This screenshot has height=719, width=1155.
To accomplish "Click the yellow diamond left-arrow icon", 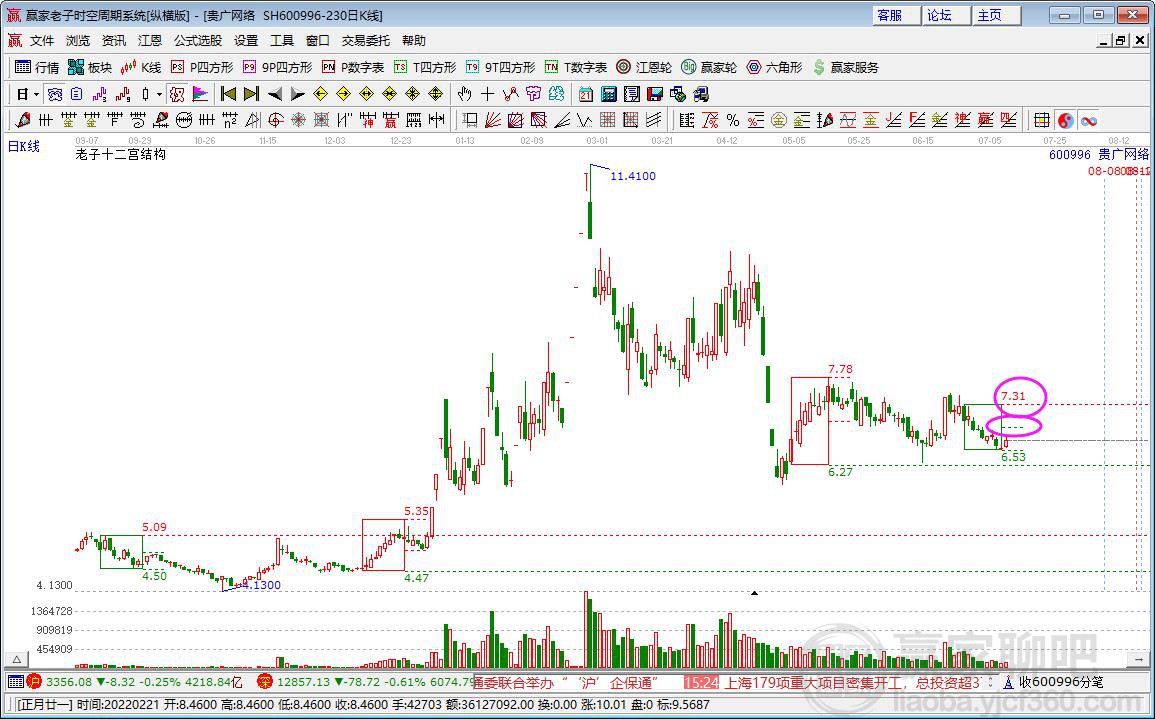I will (x=320, y=94).
